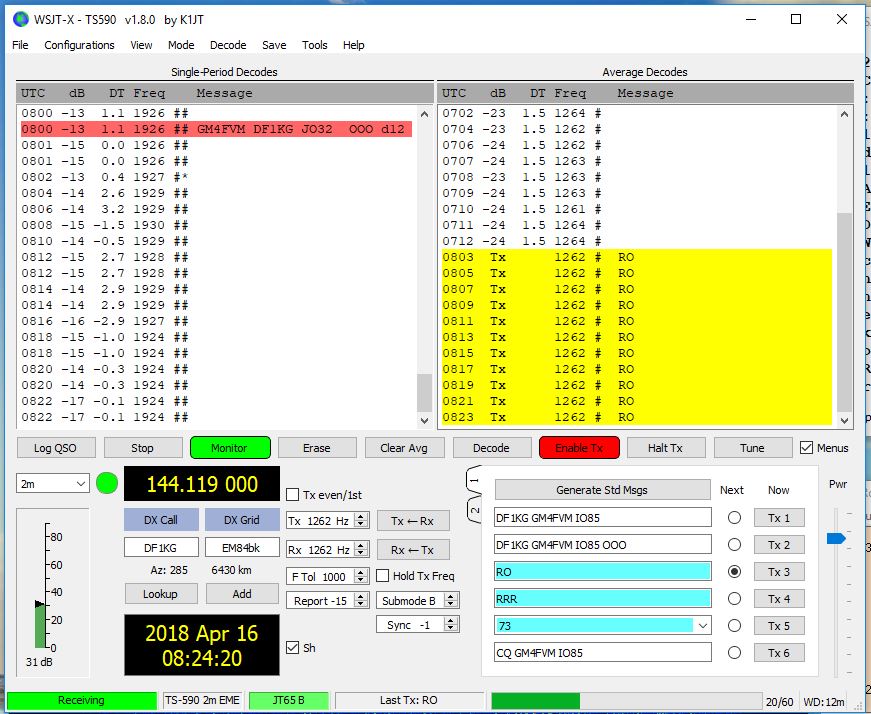This screenshot has height=714, width=871.
Task: Click the DX Grid button
Action: click(x=242, y=520)
